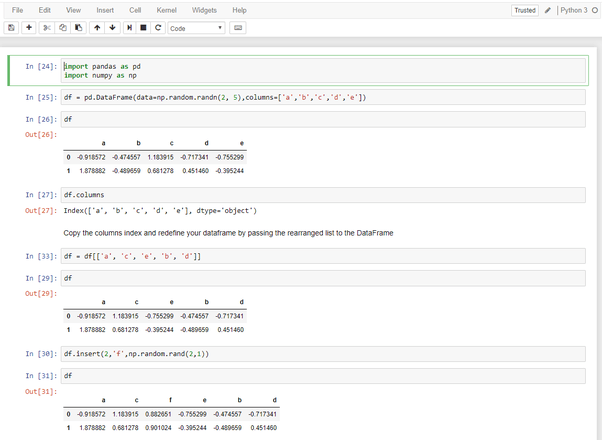Focus the In [26] df code cell
This screenshot has width=602, height=440.
click(323, 119)
